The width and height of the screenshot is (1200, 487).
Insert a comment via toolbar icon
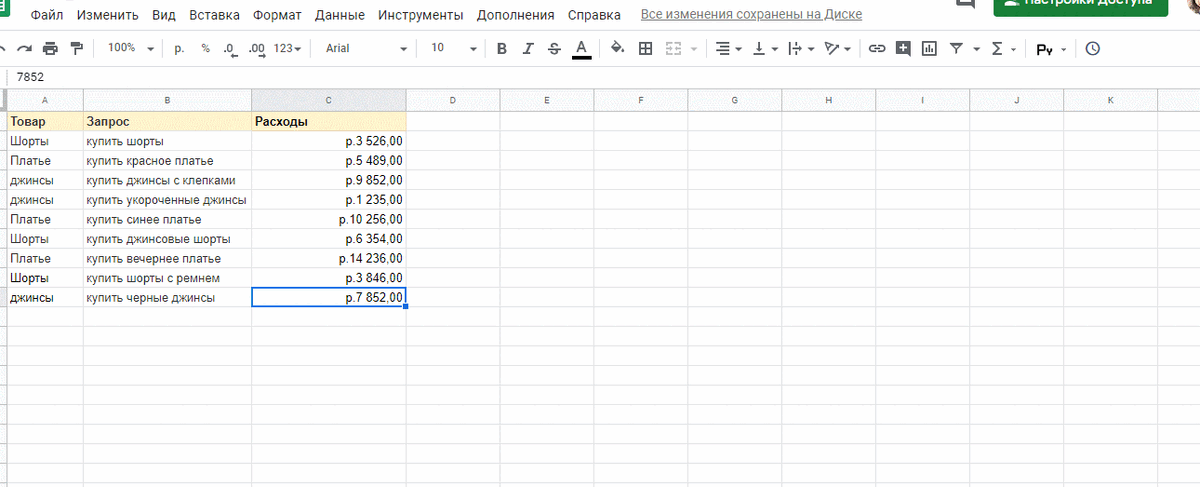click(x=903, y=48)
